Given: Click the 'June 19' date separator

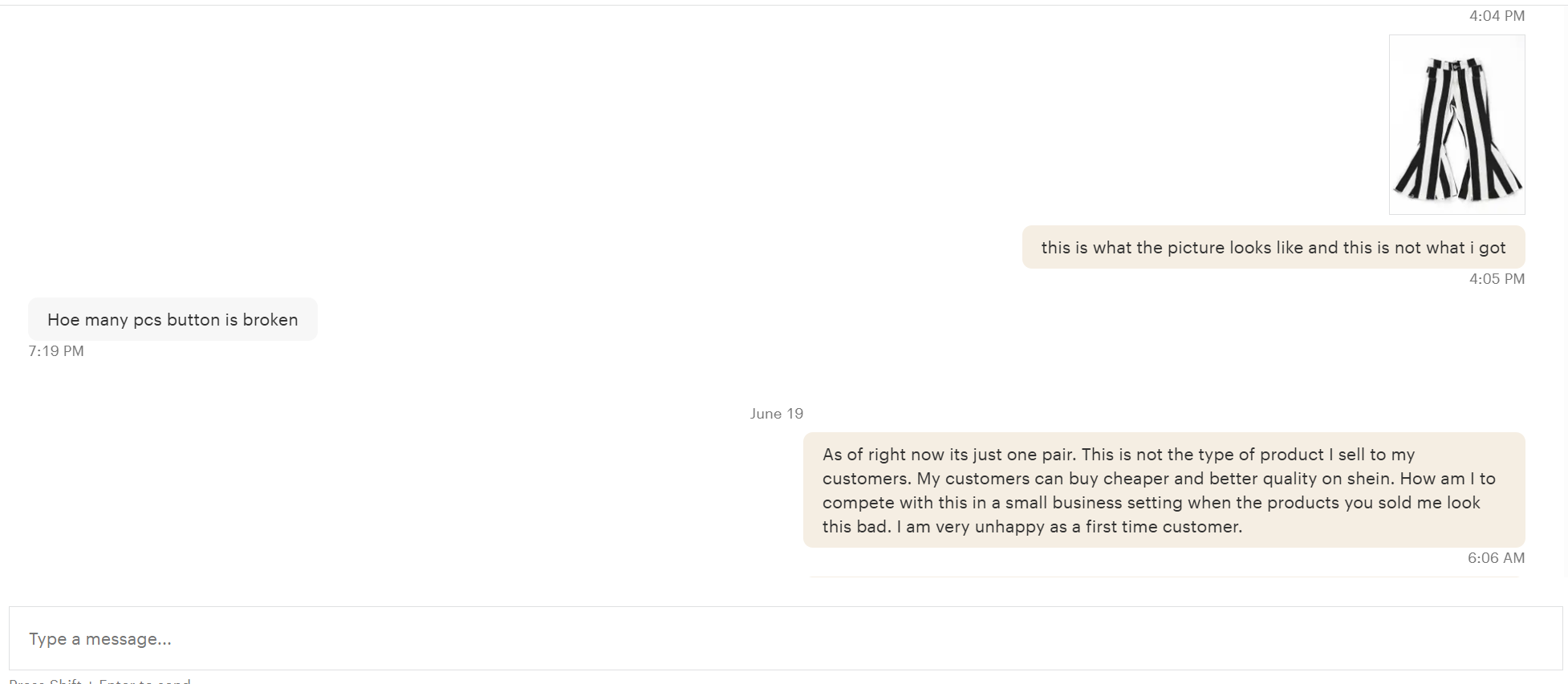Looking at the screenshot, I should 776,414.
